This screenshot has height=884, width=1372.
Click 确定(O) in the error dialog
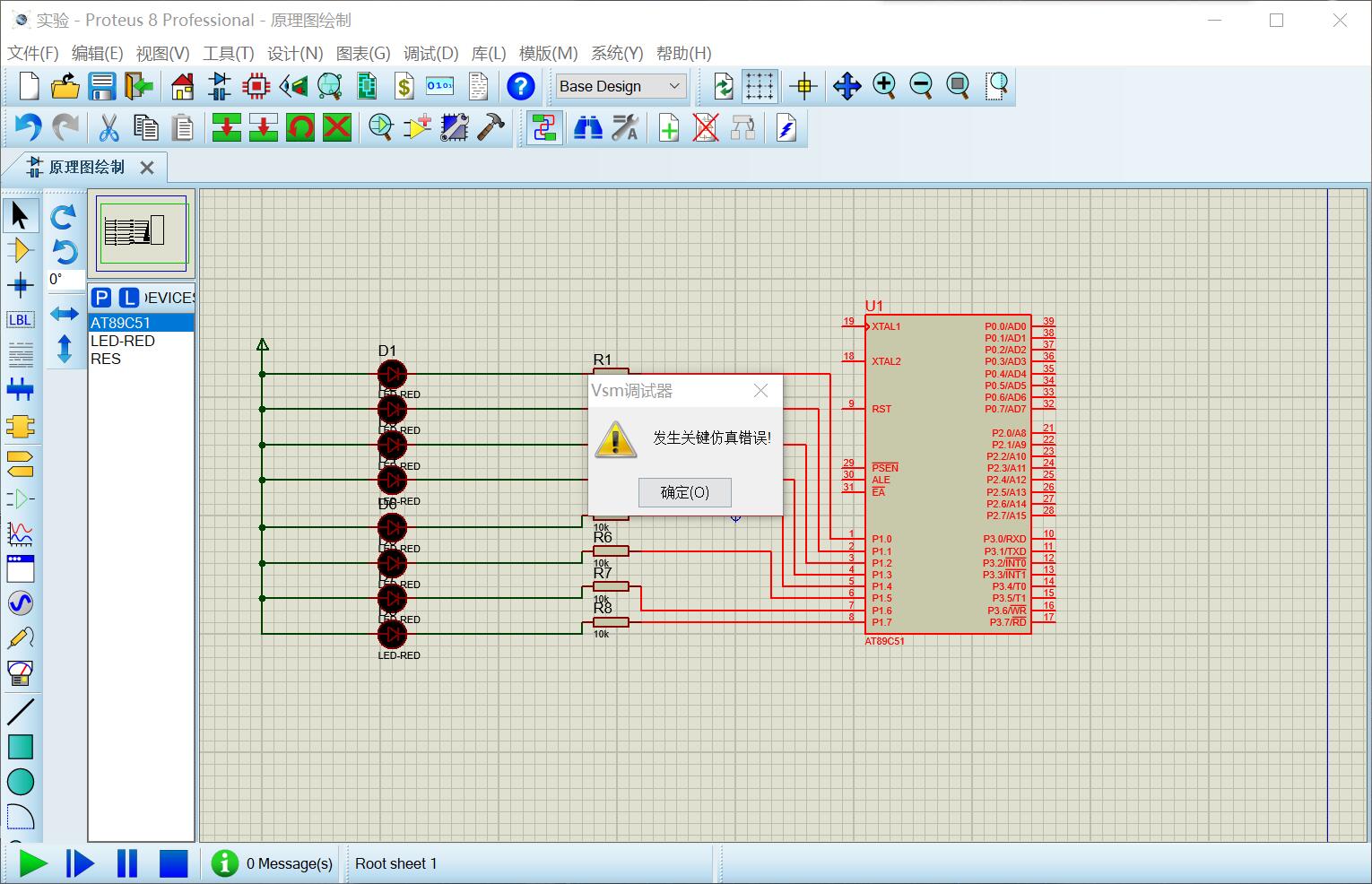(x=685, y=492)
